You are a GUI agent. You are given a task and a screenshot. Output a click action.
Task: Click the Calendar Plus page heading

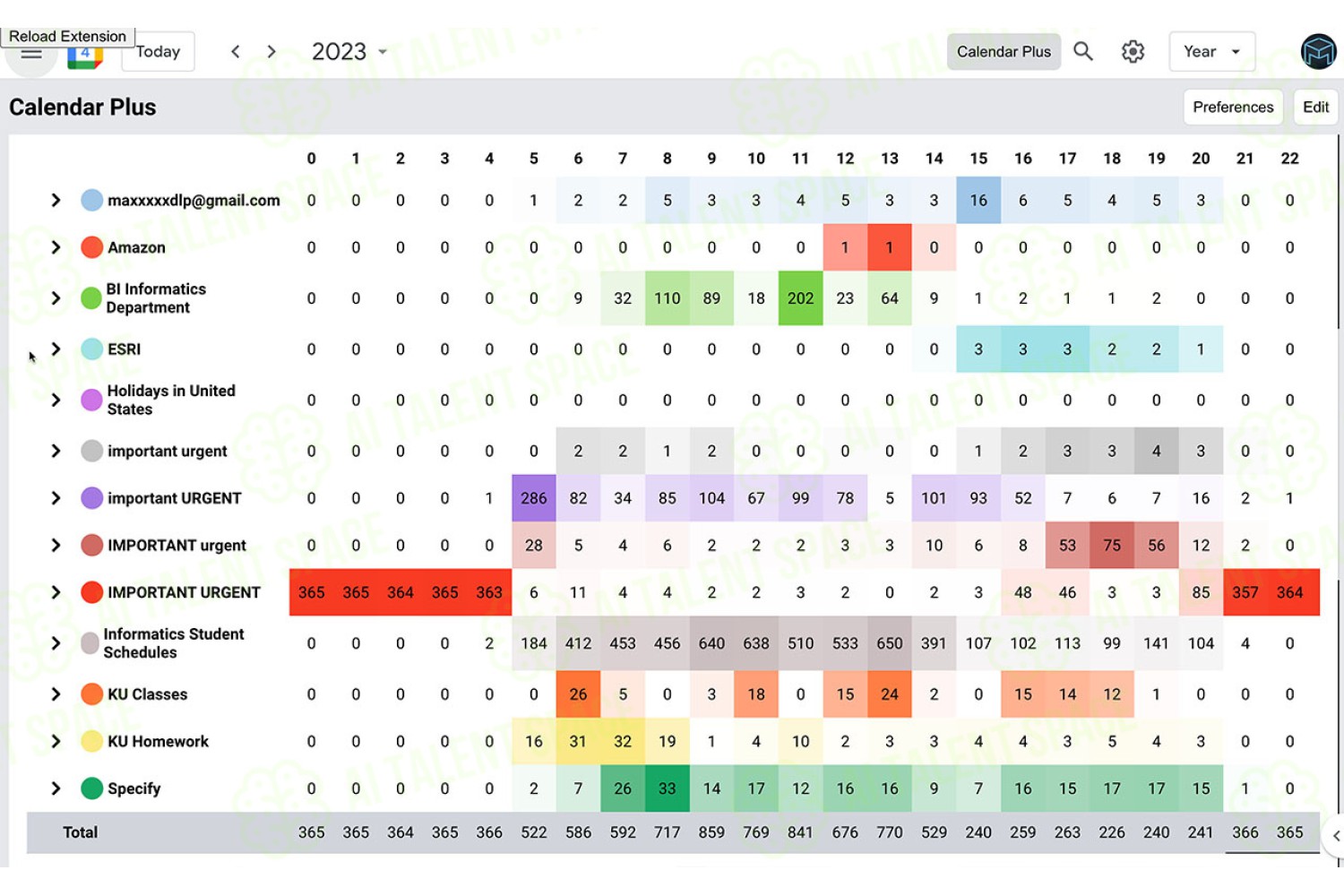pyautogui.click(x=82, y=107)
